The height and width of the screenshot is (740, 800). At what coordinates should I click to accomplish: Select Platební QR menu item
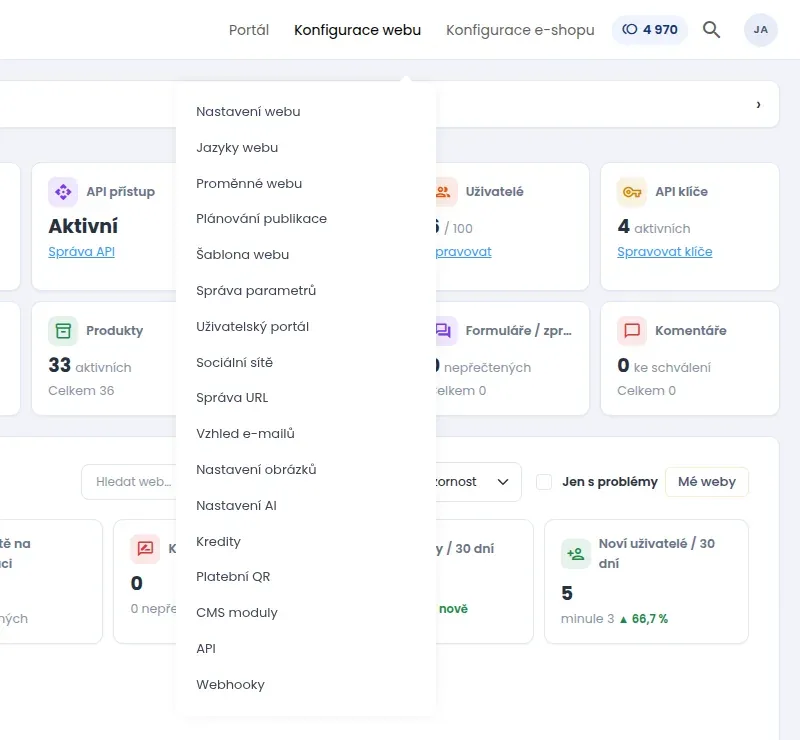coord(233,577)
